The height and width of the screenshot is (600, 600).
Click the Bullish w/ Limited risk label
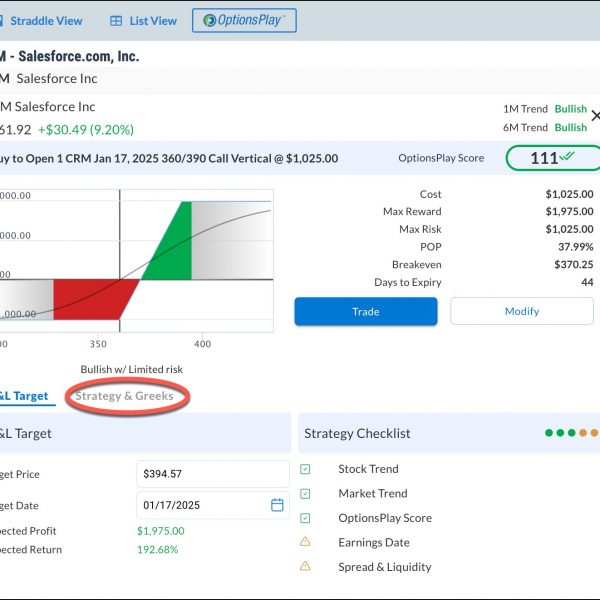(x=131, y=369)
